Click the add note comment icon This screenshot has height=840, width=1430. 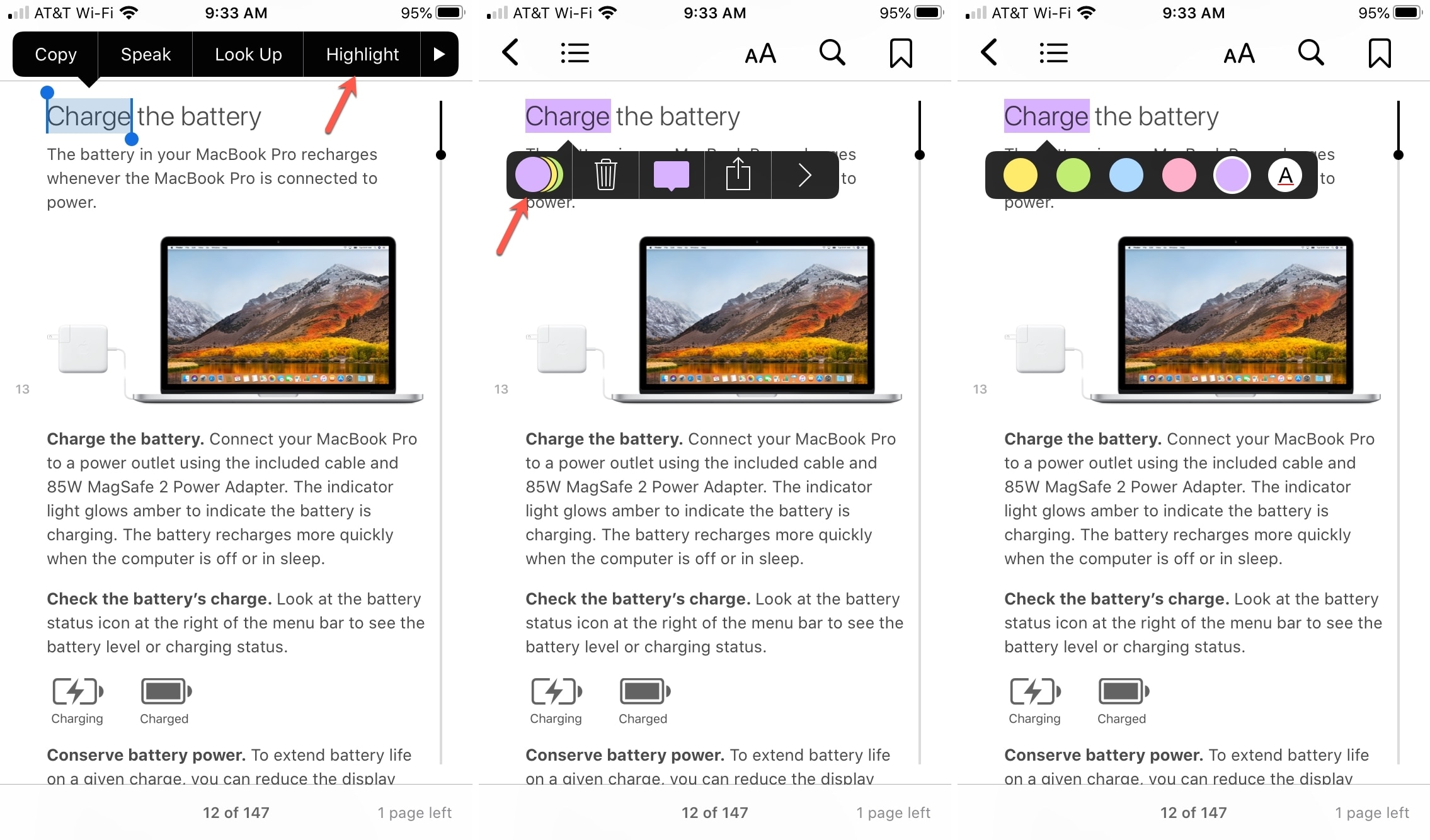click(x=670, y=175)
